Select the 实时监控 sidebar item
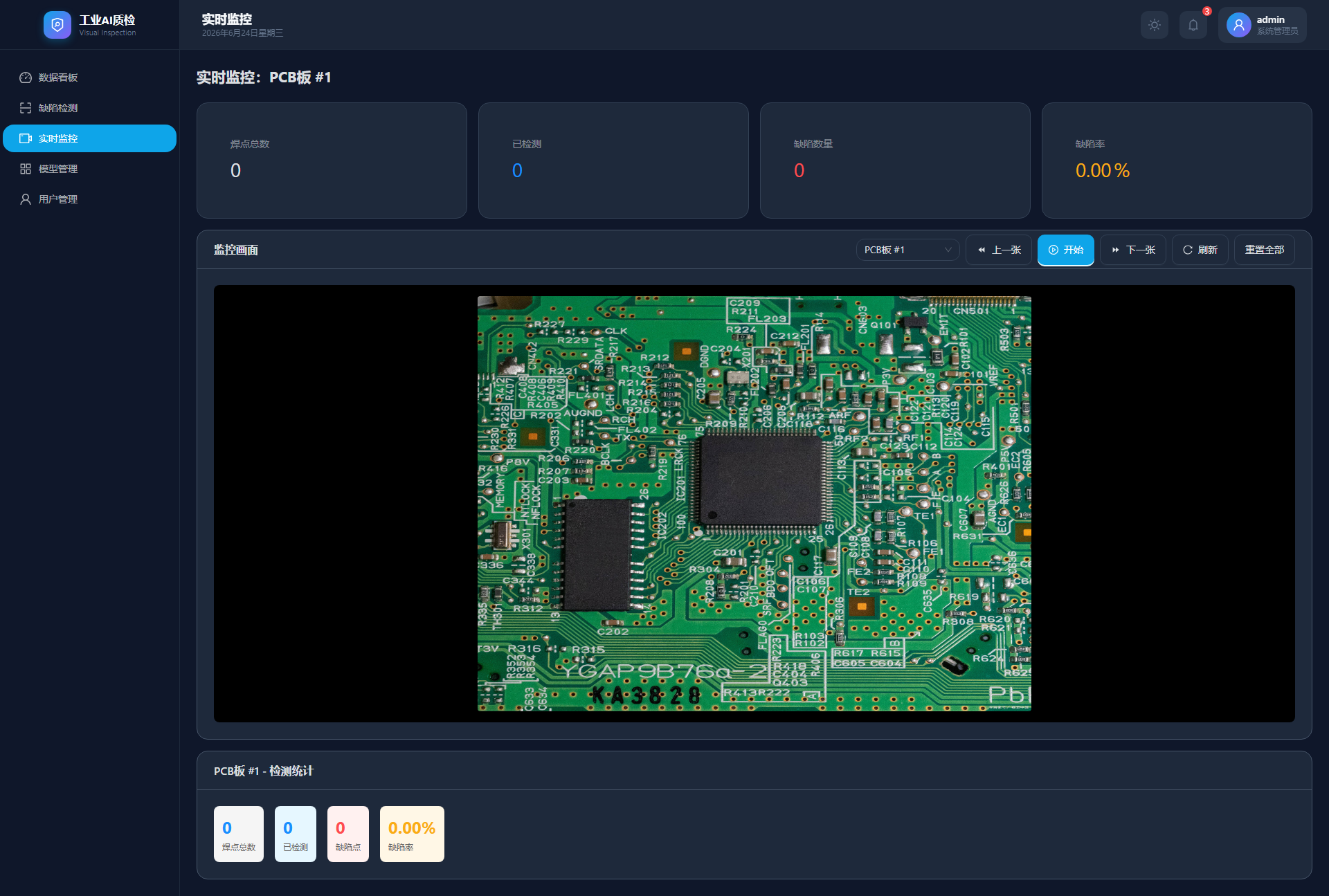The image size is (1329, 896). click(x=89, y=138)
